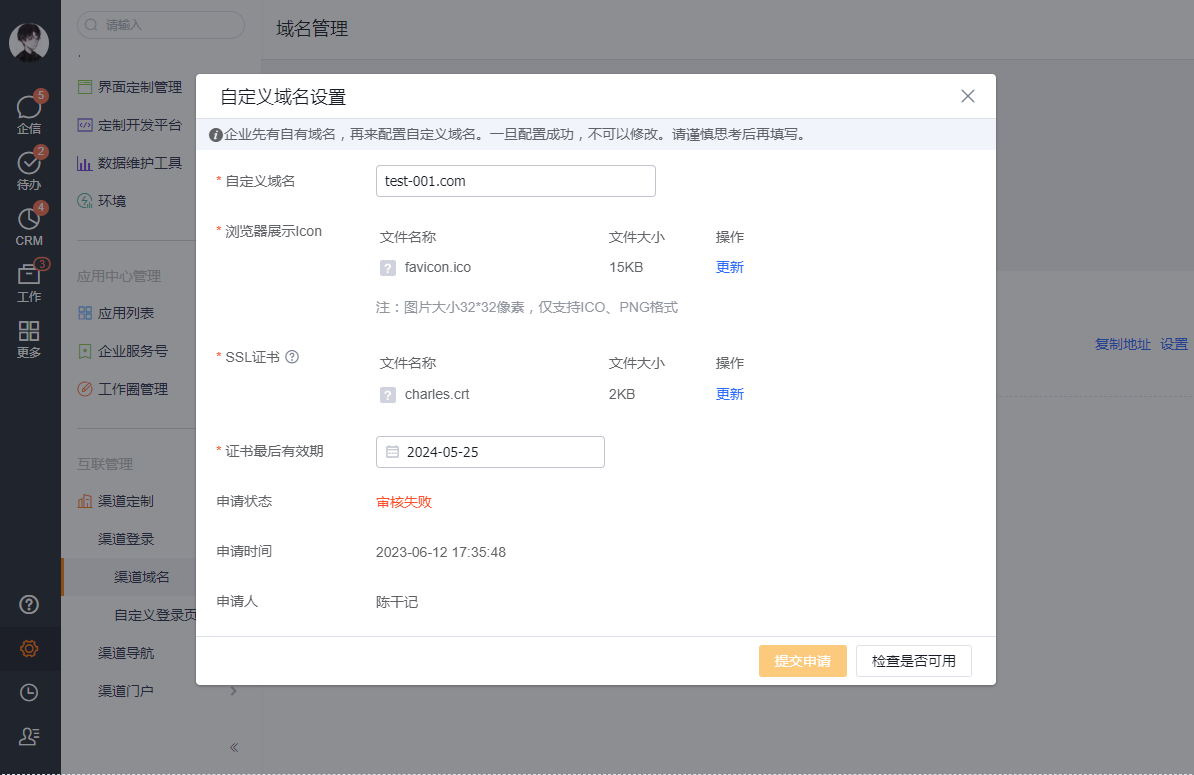Click 更新 link for favicon.ico
The width and height of the screenshot is (1194, 775).
point(730,267)
